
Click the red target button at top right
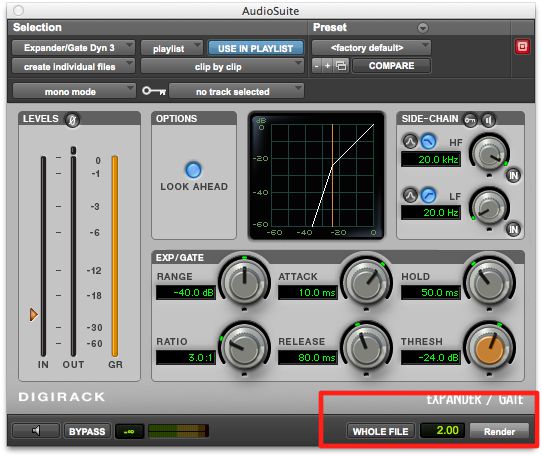point(522,46)
